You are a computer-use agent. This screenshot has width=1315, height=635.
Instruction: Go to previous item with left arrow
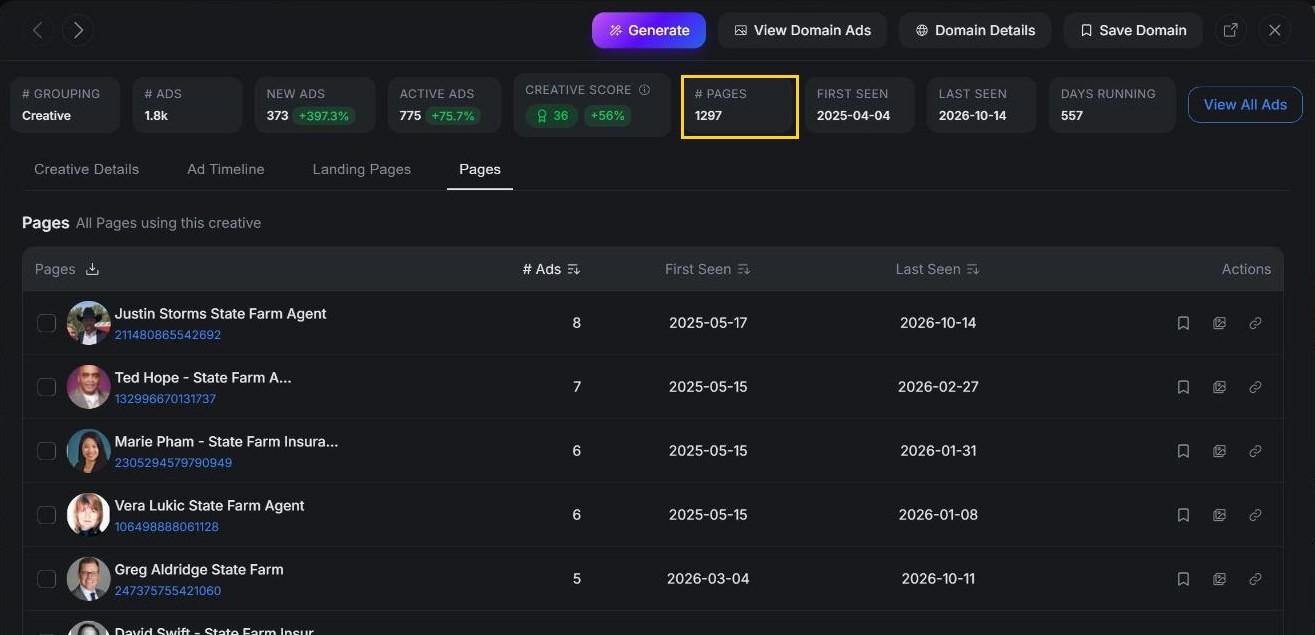click(38, 30)
